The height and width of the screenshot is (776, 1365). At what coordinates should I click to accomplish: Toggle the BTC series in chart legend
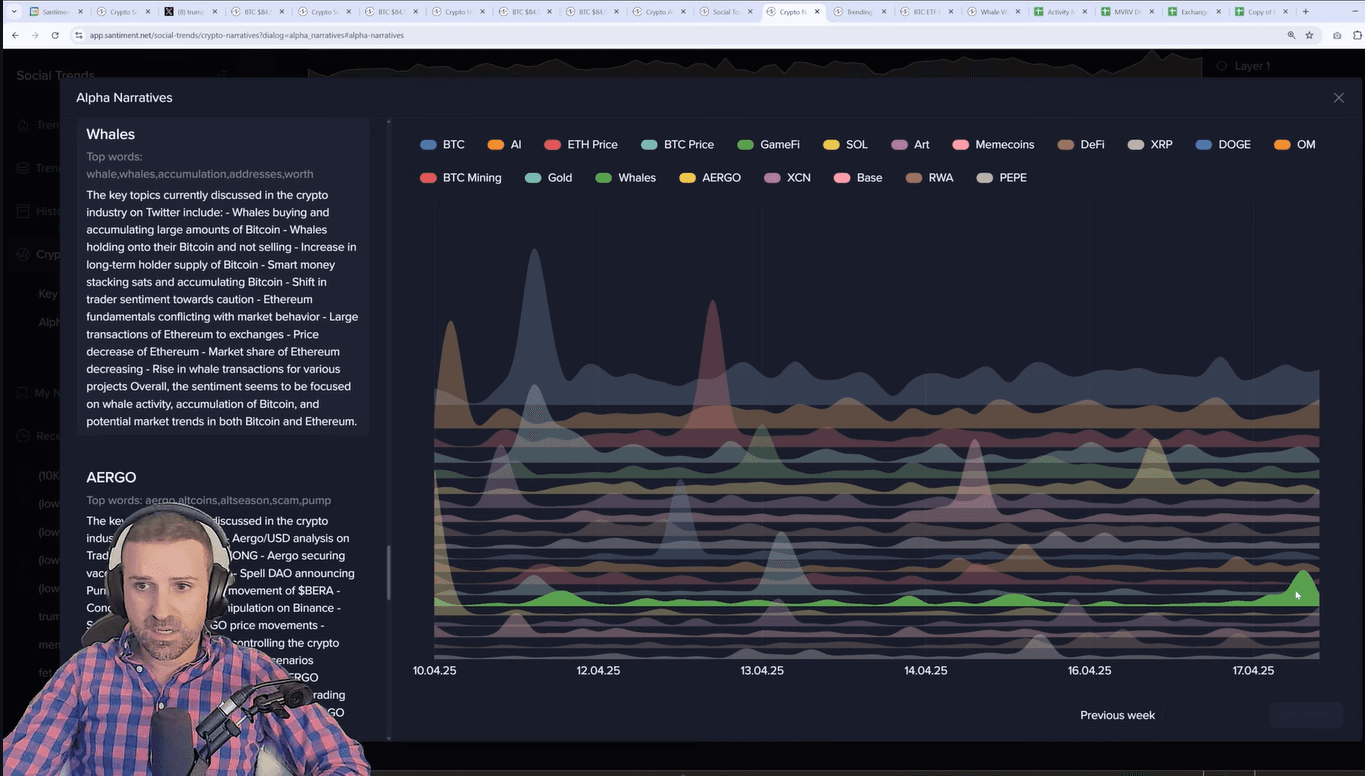(442, 145)
